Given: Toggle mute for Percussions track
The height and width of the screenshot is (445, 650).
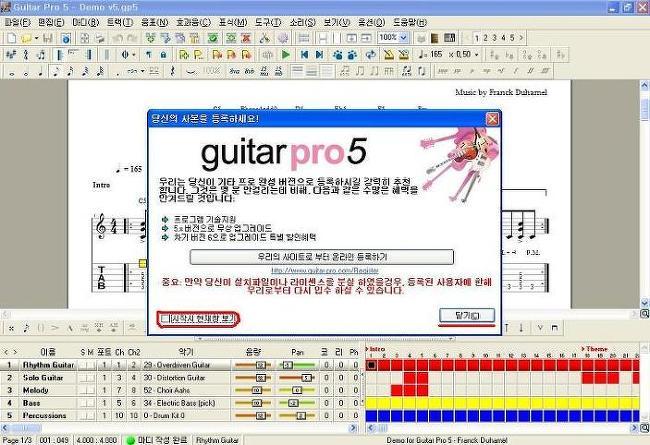Looking at the screenshot, I should (x=90, y=415).
